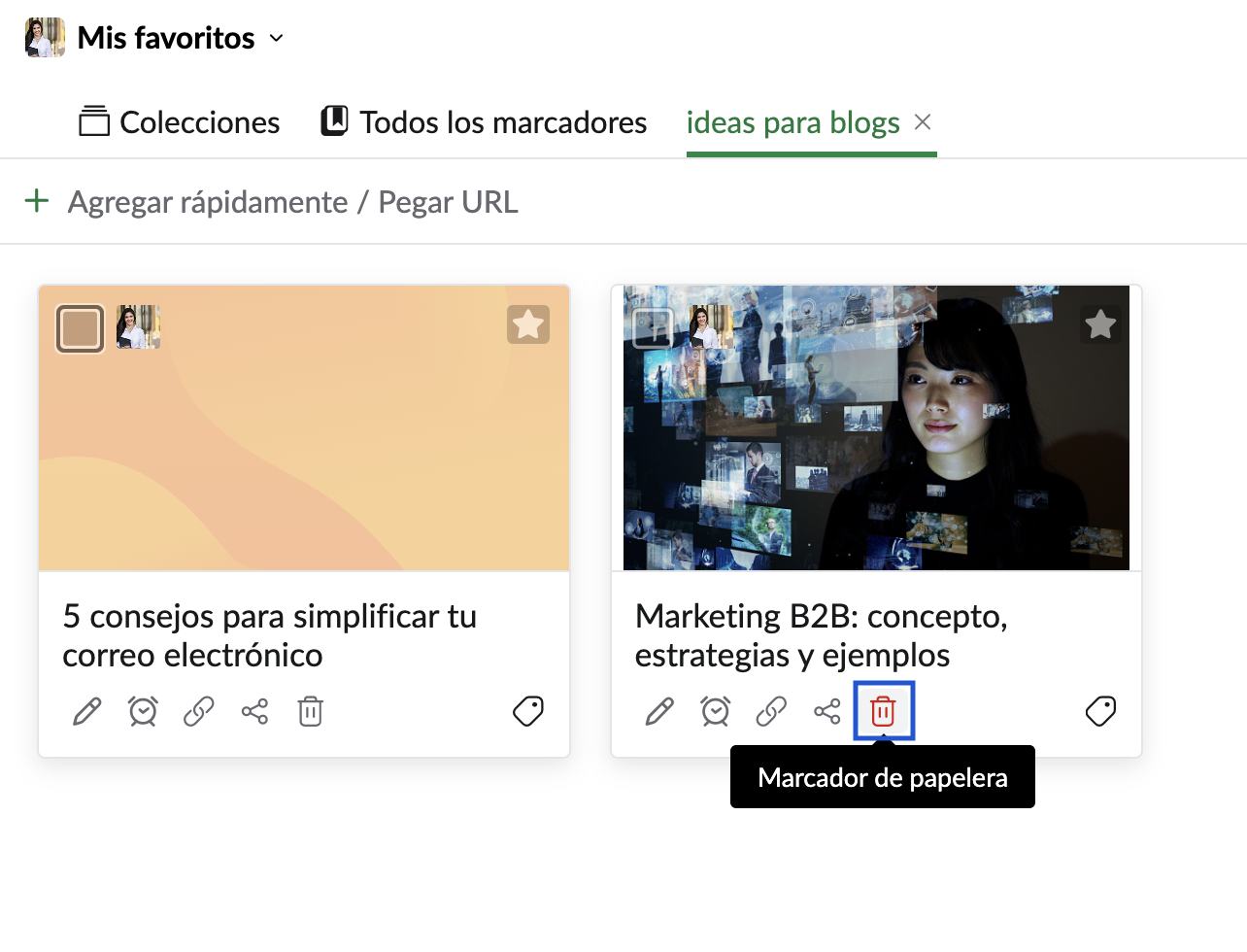The width and height of the screenshot is (1247, 952).
Task: Open the '5 consejos para simplificar' title link
Action: tap(270, 635)
